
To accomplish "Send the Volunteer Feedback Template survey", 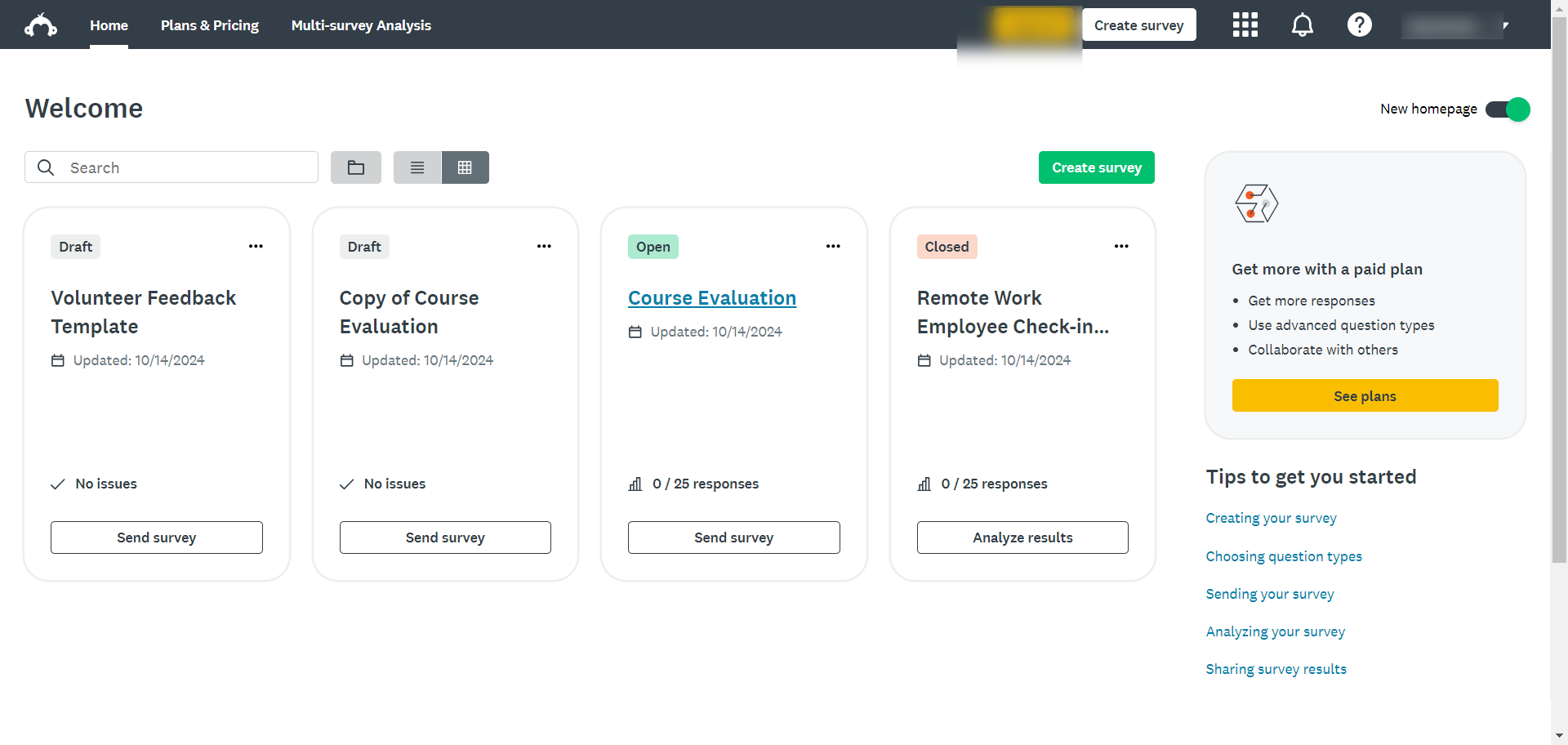I will (157, 538).
